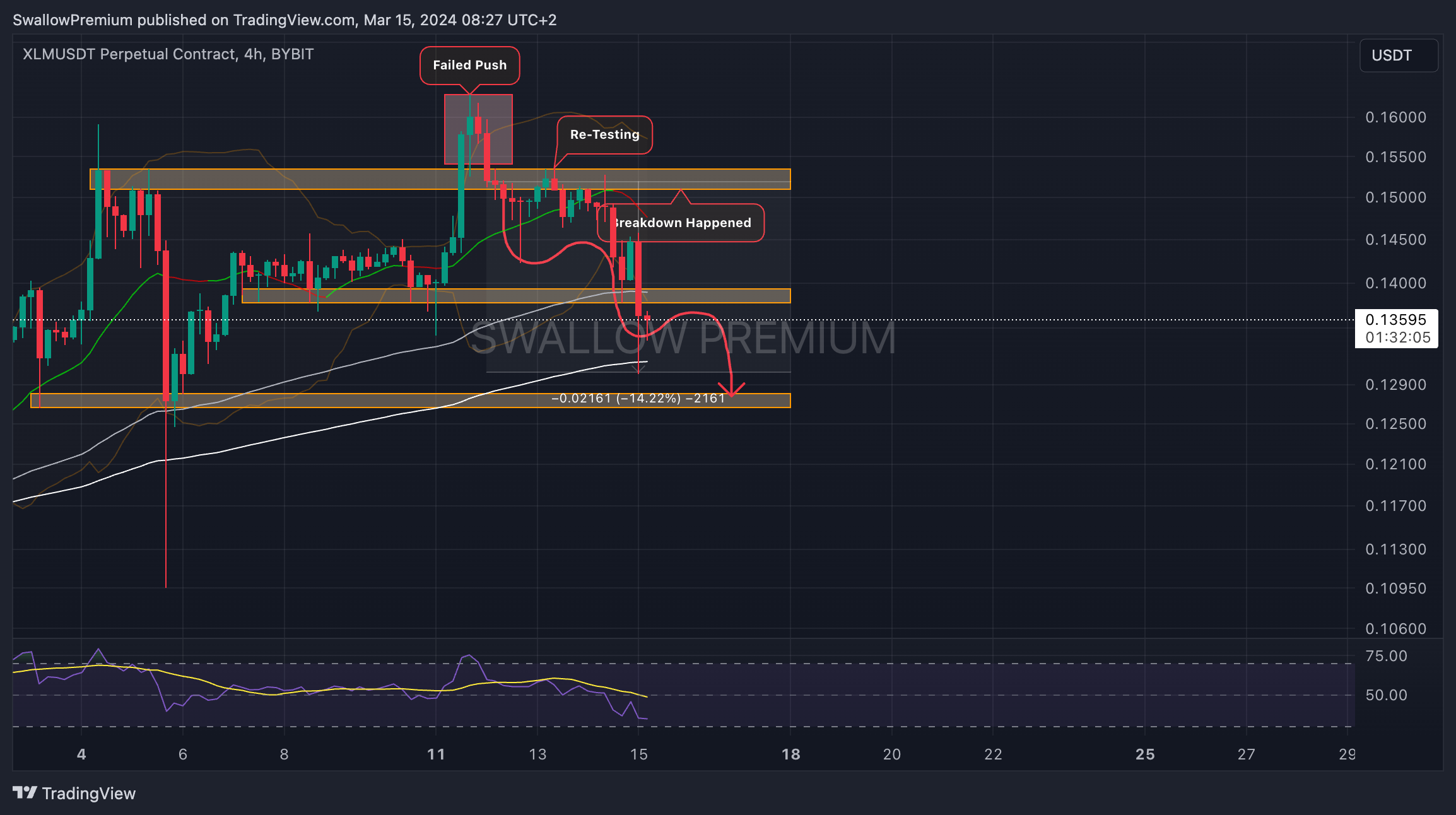Click the -0.02161 (-14.22%) measurement label
1456x815 pixels.
pyautogui.click(x=638, y=398)
